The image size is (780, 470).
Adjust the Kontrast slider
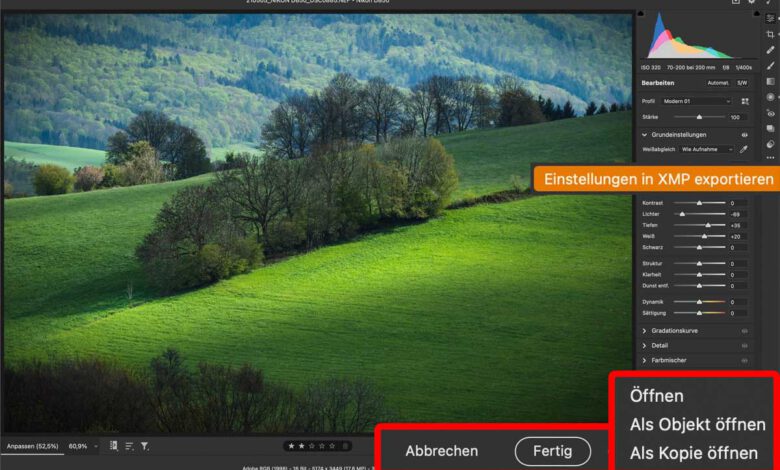699,203
